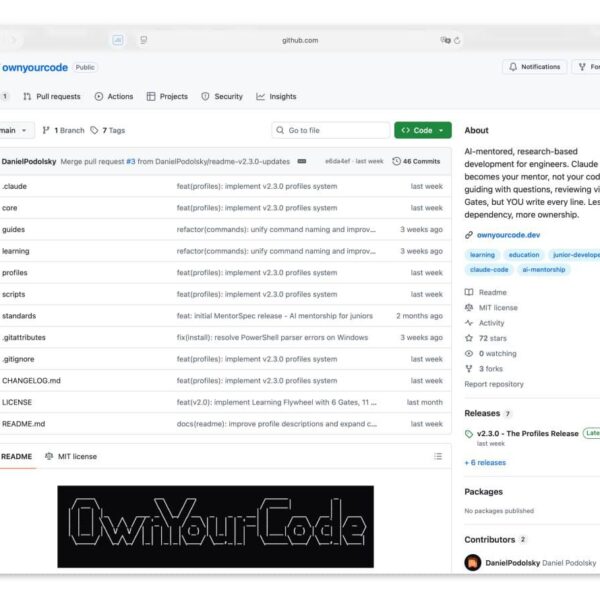The width and height of the screenshot is (600, 600).
Task: Click the Go to file search field
Action: pos(331,130)
